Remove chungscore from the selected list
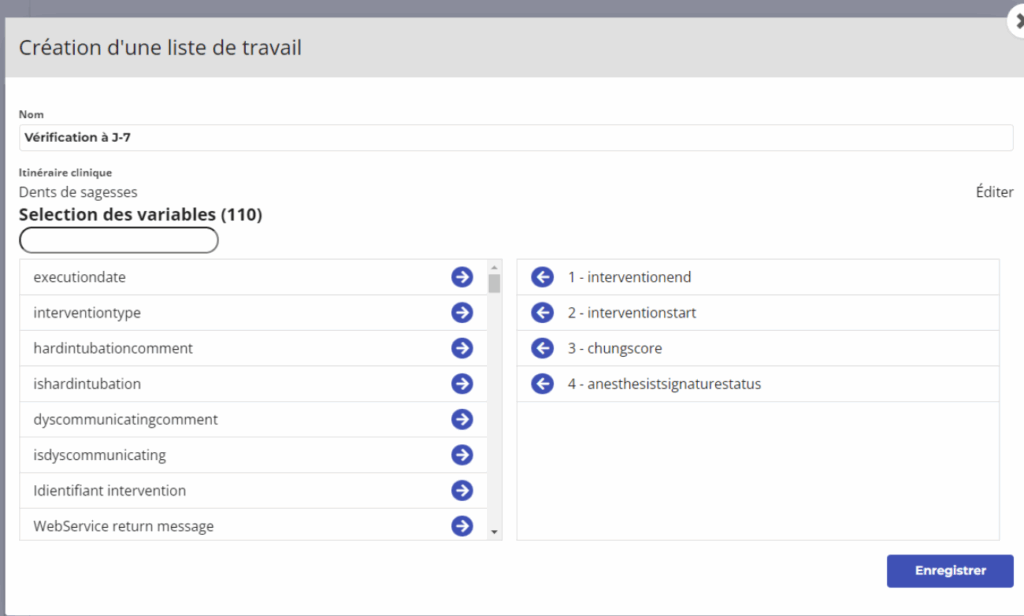This screenshot has height=616, width=1024. tap(542, 348)
